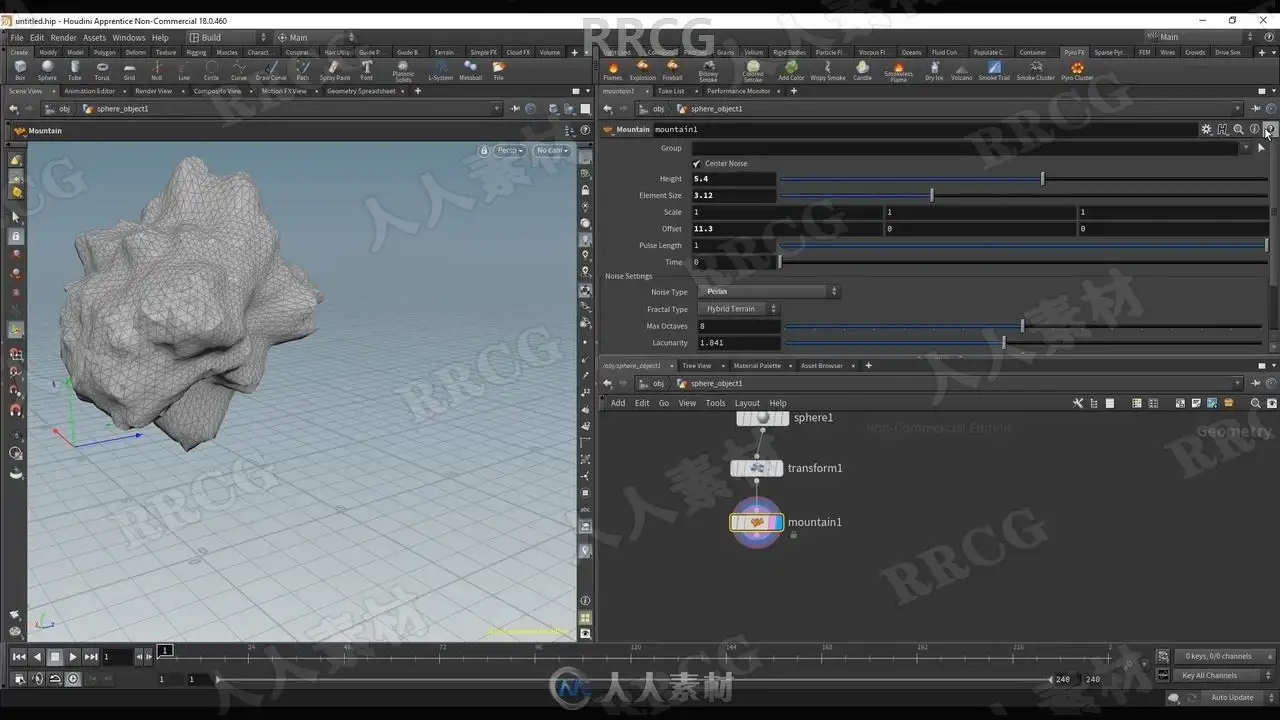
Task: Select the Explosion pyro tool
Action: pyautogui.click(x=643, y=70)
